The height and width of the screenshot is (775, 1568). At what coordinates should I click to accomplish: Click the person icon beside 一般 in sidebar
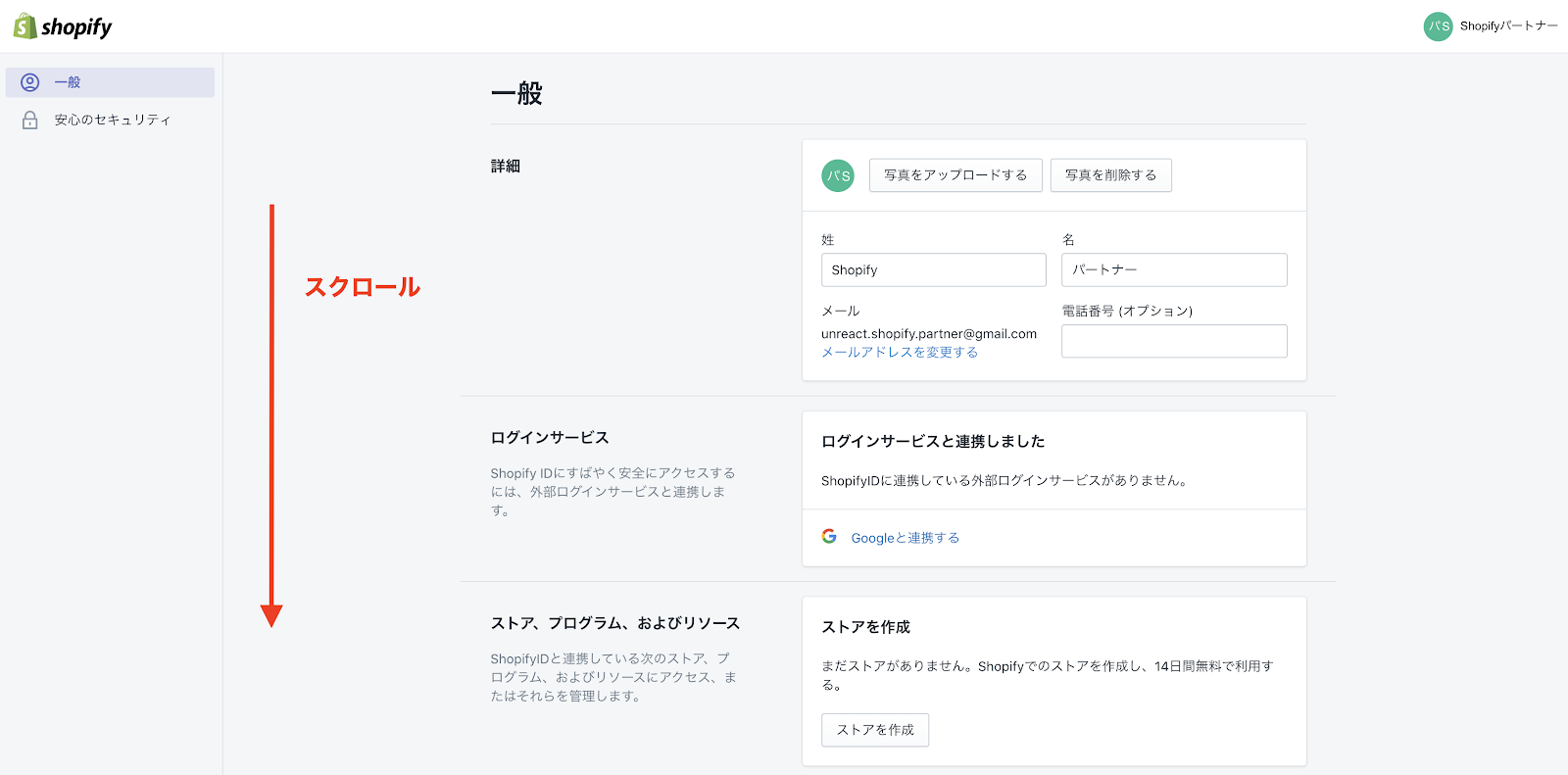tap(30, 82)
